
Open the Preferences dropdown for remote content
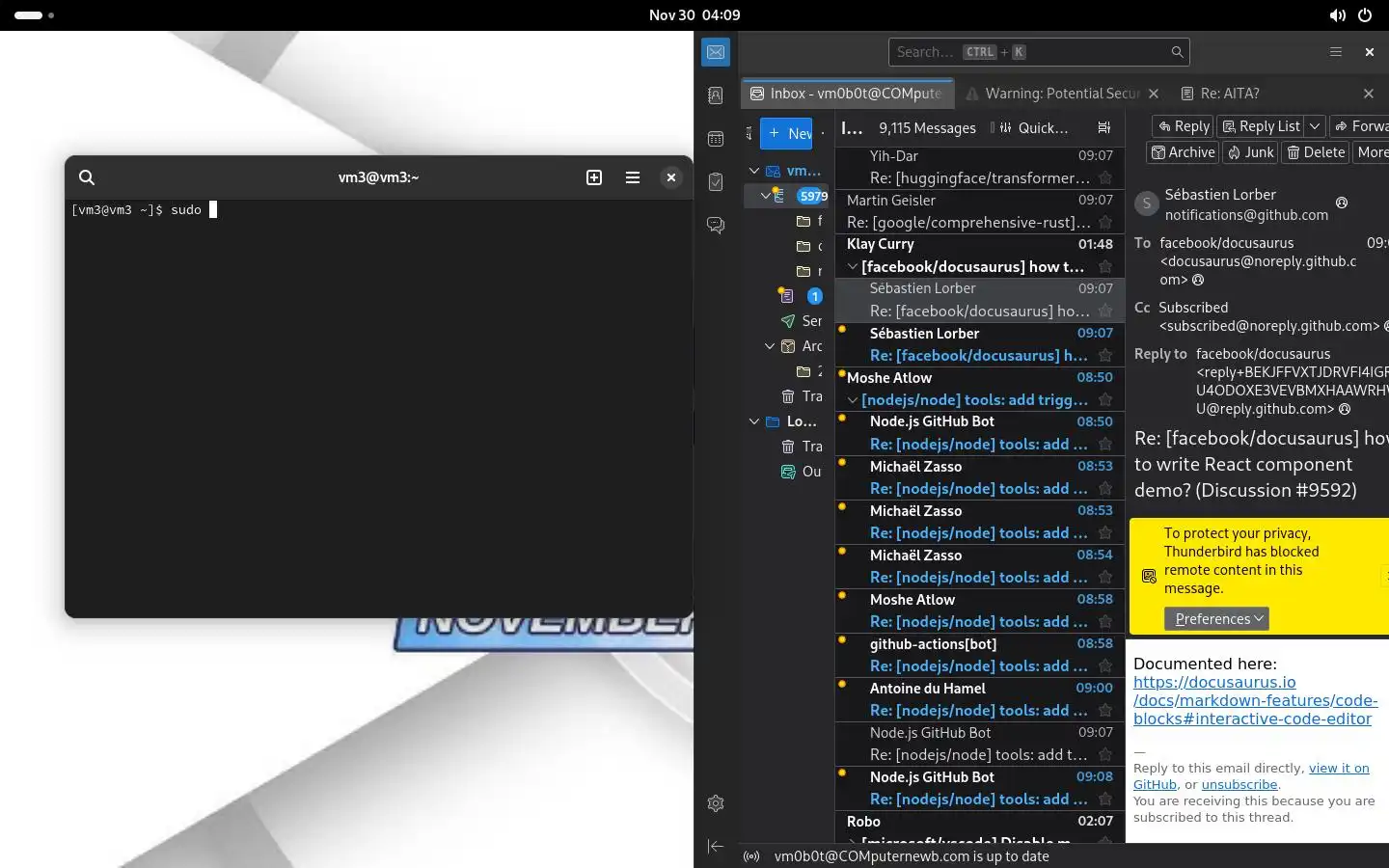point(1216,619)
